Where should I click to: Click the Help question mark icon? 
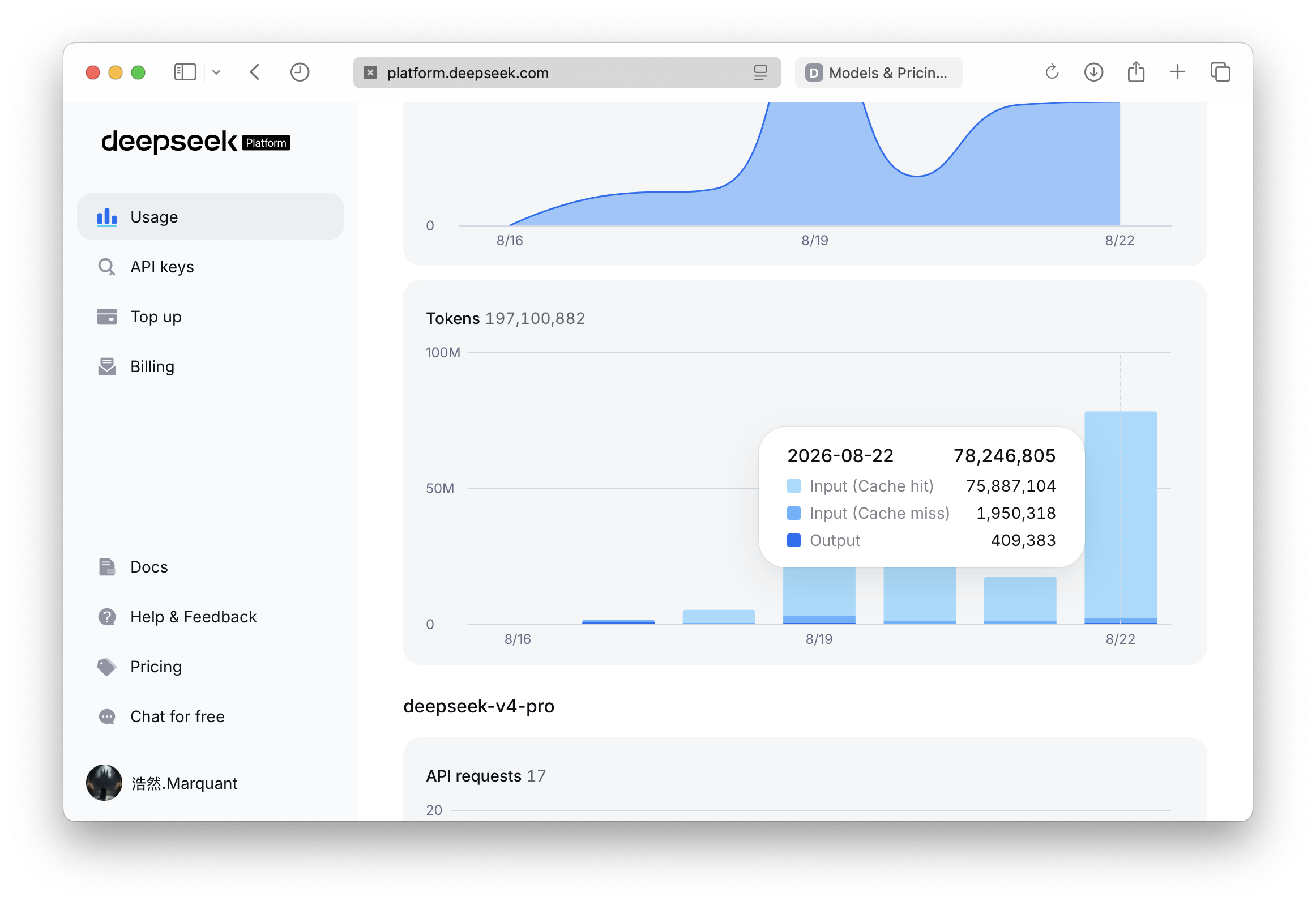point(106,616)
